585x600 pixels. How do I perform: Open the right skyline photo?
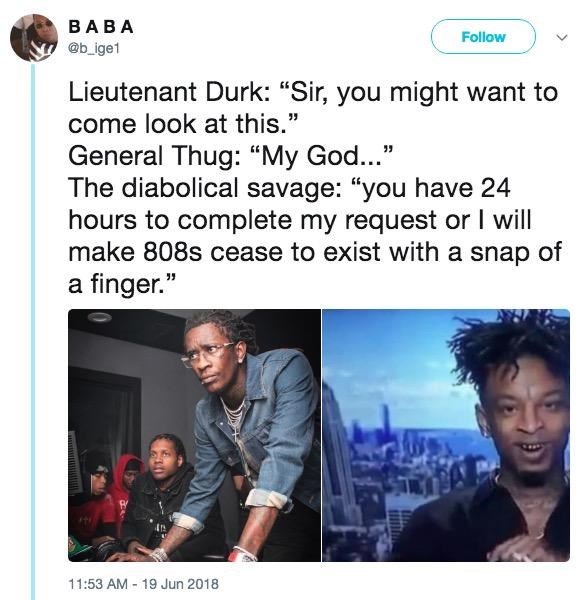tap(446, 435)
